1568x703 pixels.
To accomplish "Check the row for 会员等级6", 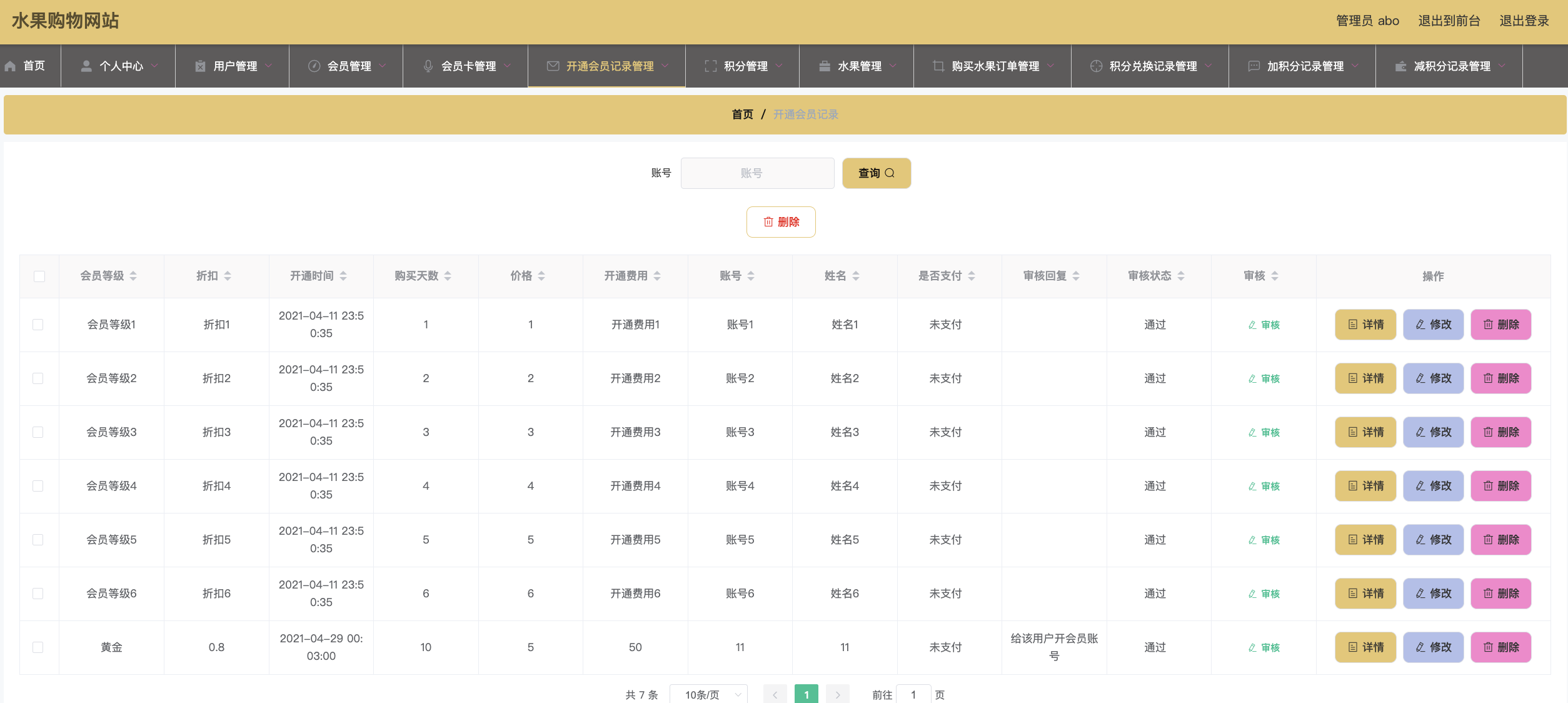I will click(38, 594).
